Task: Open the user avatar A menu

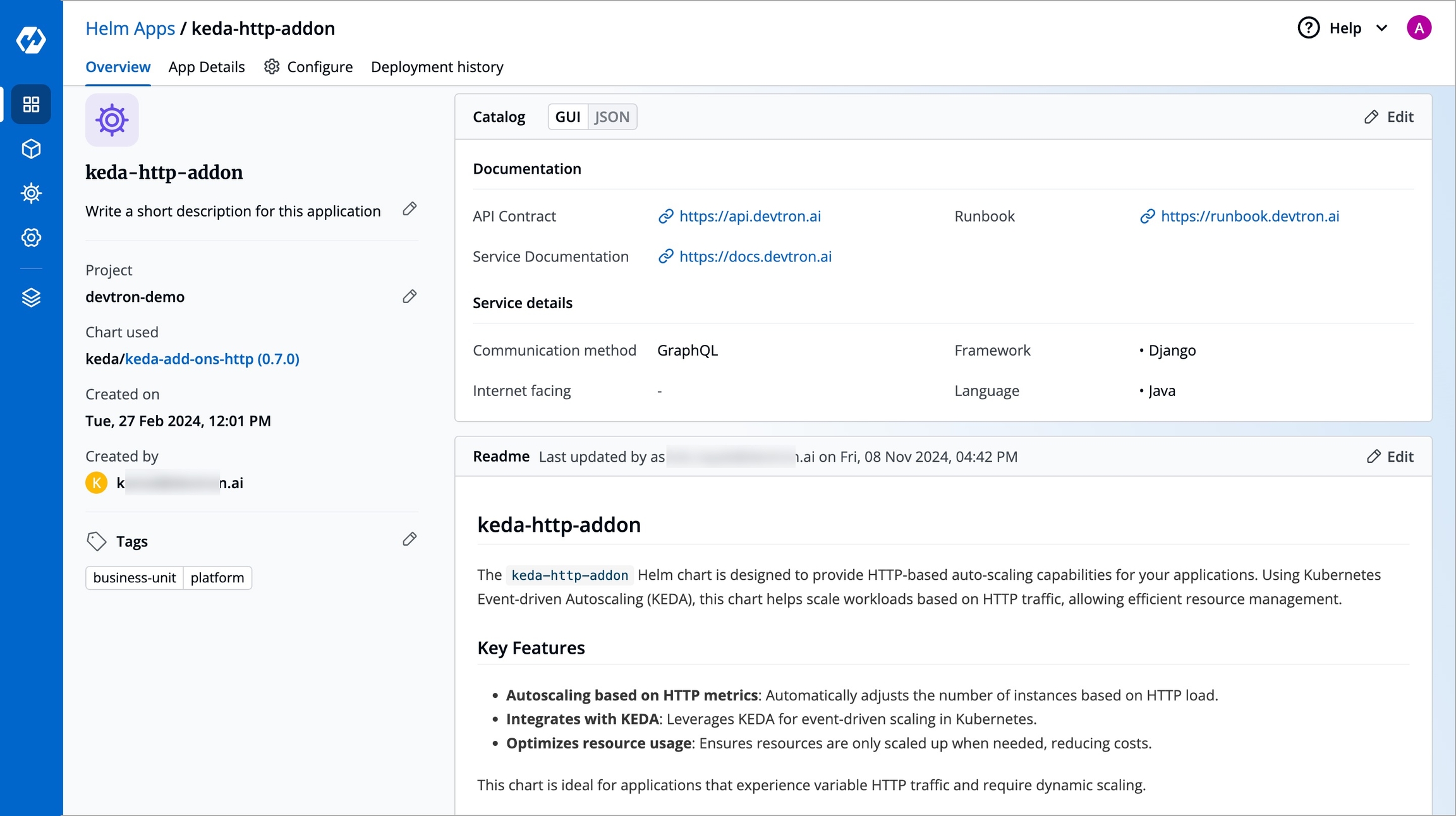Action: pos(1419,28)
